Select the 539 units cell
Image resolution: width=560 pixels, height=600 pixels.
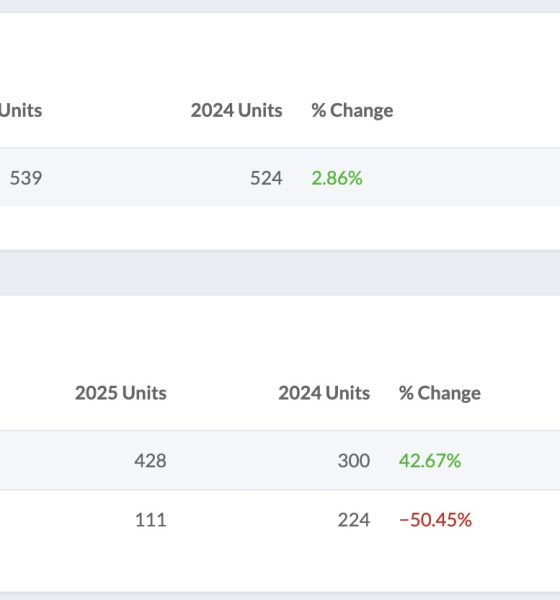point(26,178)
